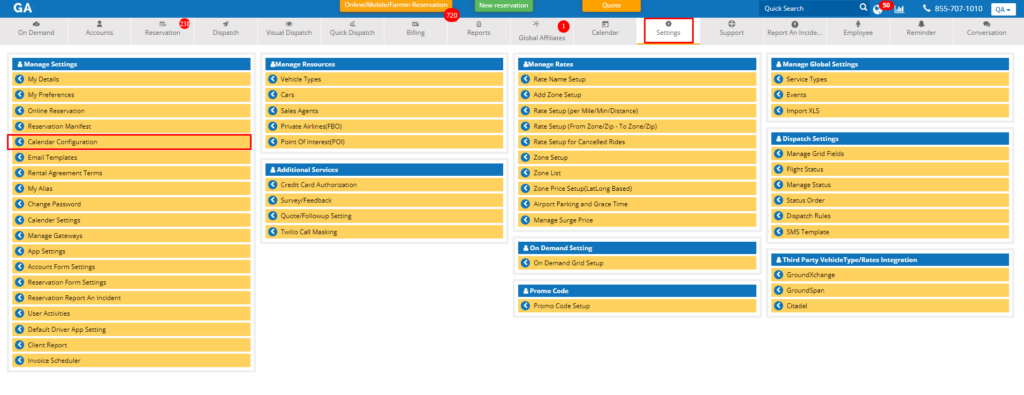Click the arrow icon beside Invoice Scheduler
The width and height of the screenshot is (1024, 395).
[x=20, y=360]
